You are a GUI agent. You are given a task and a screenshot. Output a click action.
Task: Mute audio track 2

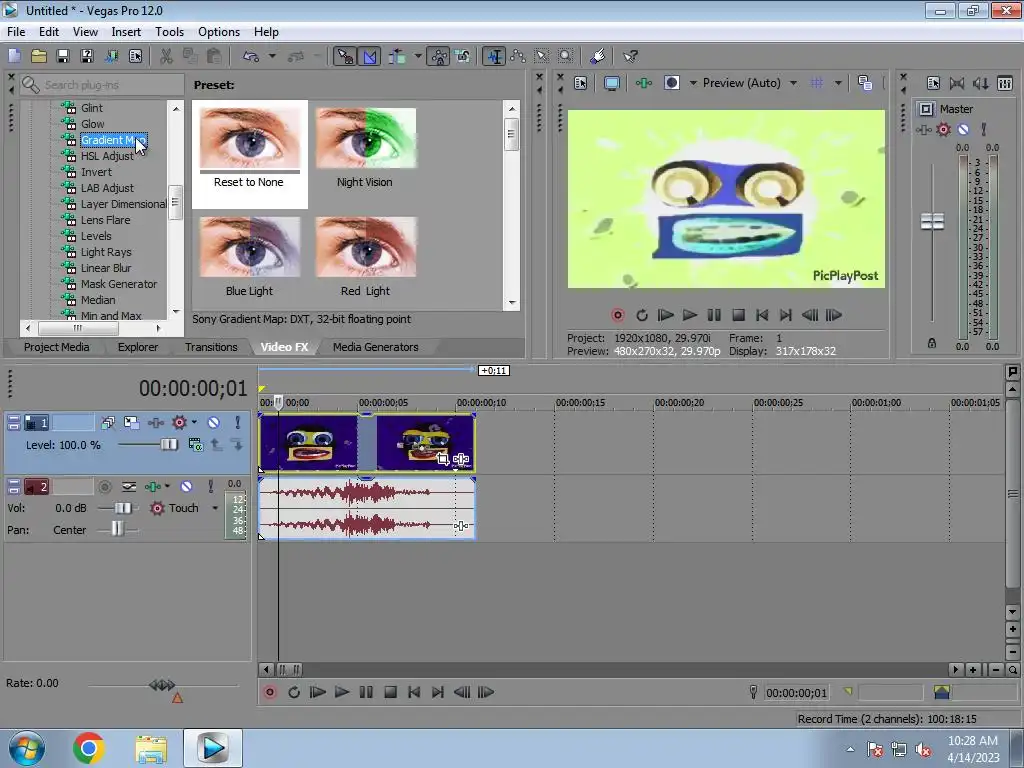186,487
